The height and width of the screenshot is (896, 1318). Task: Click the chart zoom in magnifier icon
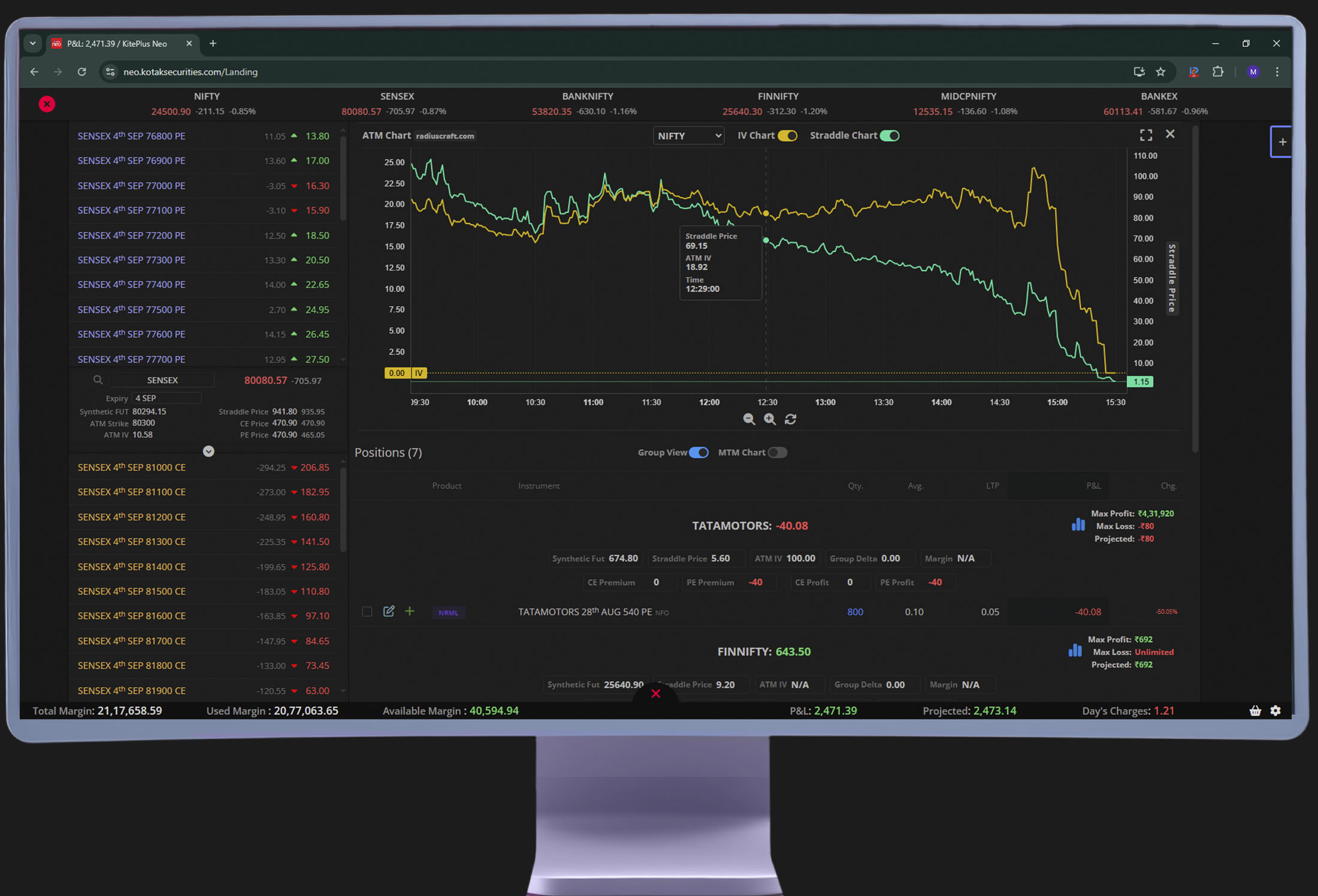(770, 419)
